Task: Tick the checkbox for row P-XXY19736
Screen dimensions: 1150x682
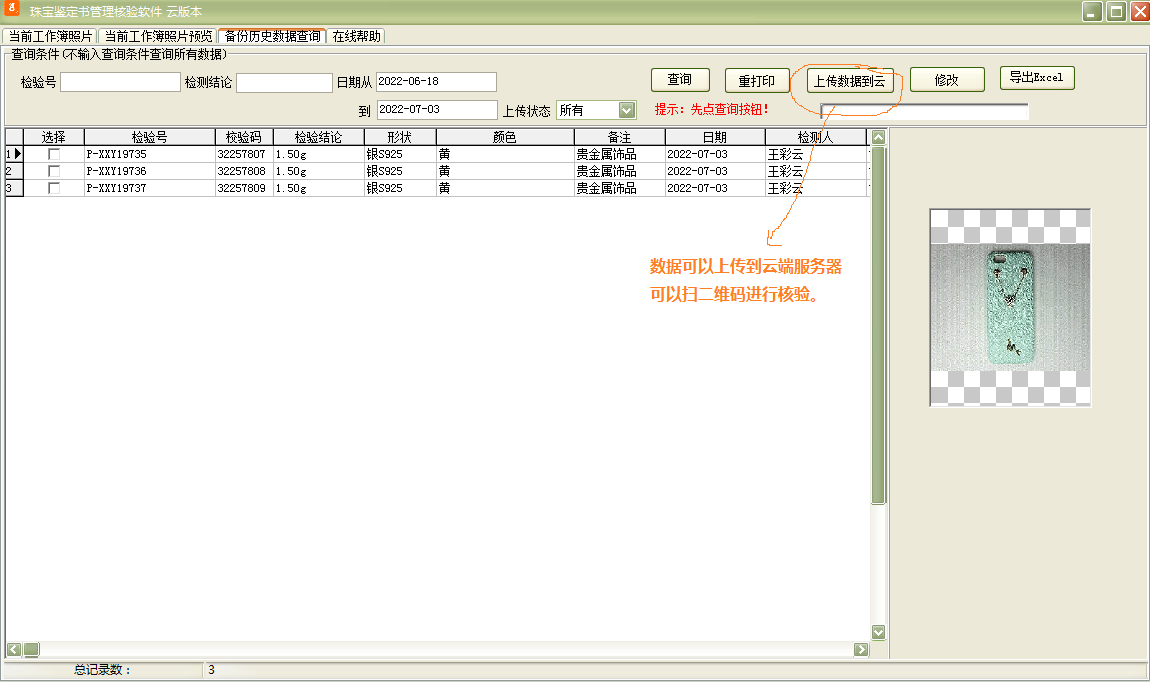Action: pyautogui.click(x=54, y=171)
